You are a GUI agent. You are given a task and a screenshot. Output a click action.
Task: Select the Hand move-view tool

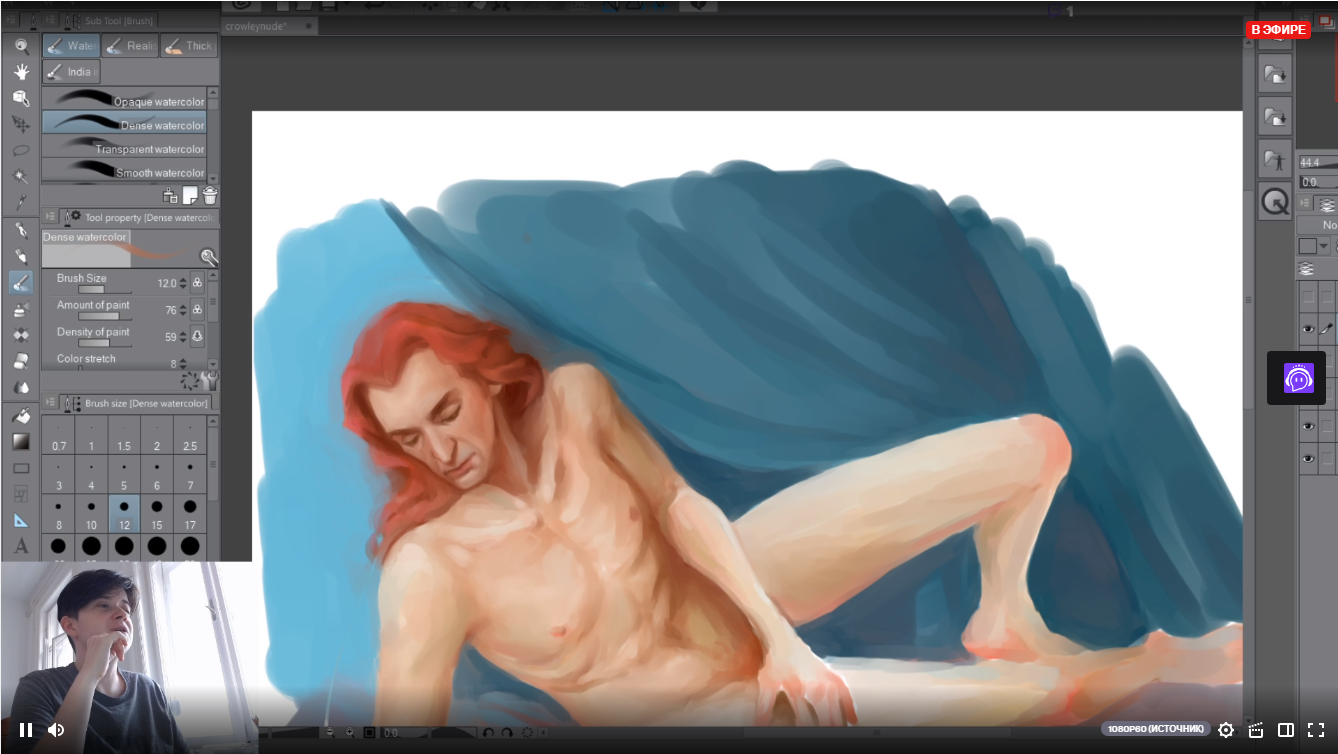point(21,72)
